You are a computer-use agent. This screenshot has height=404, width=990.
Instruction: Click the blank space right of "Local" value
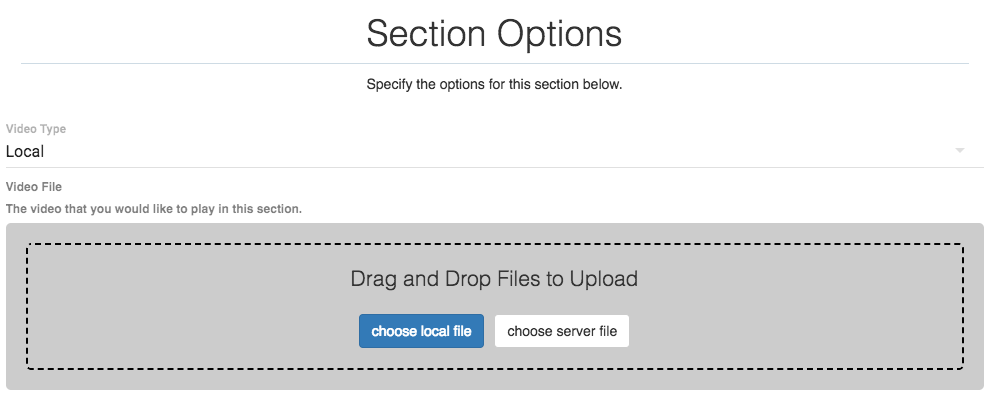point(500,152)
